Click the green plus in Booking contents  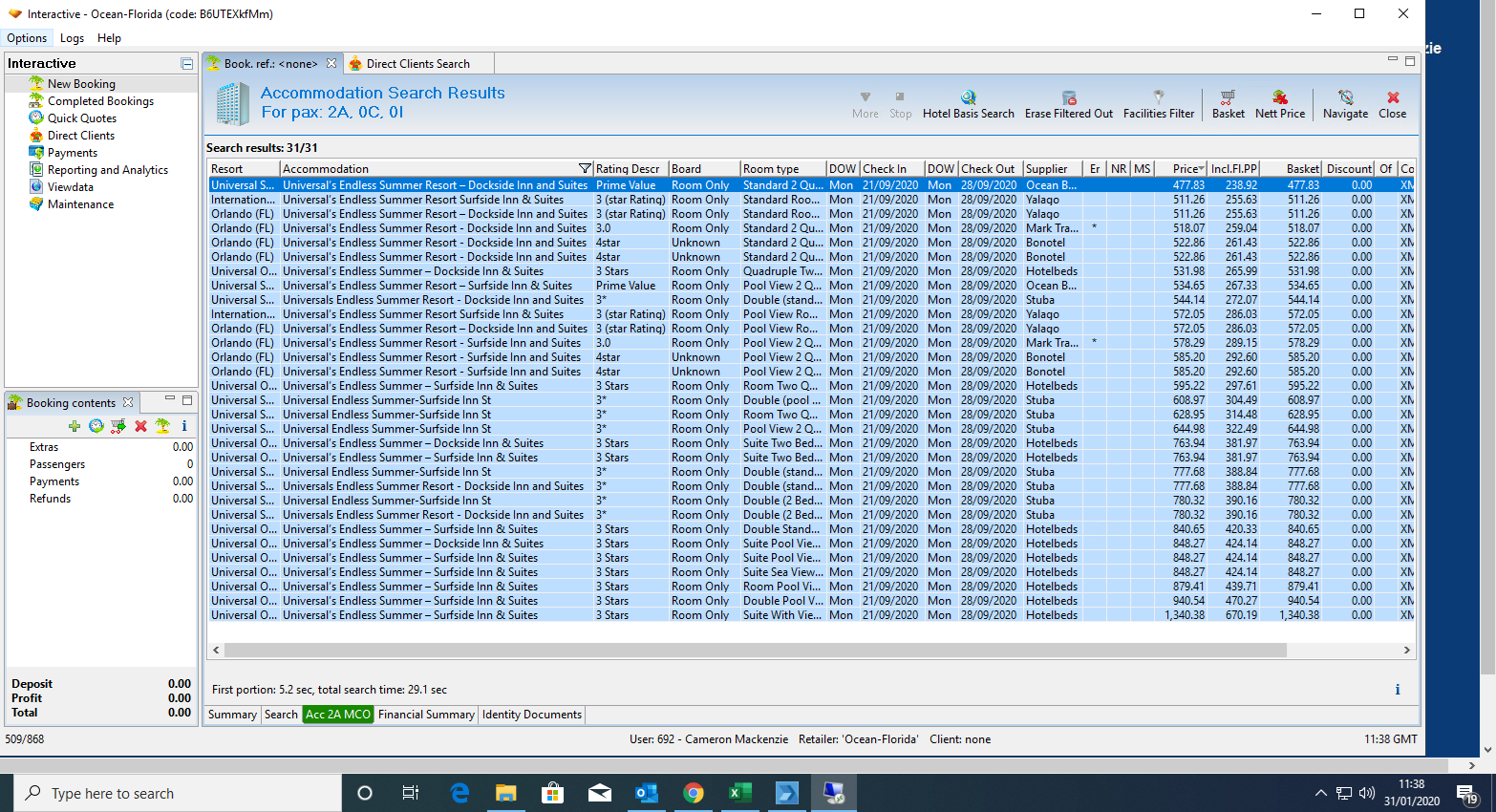(75, 426)
